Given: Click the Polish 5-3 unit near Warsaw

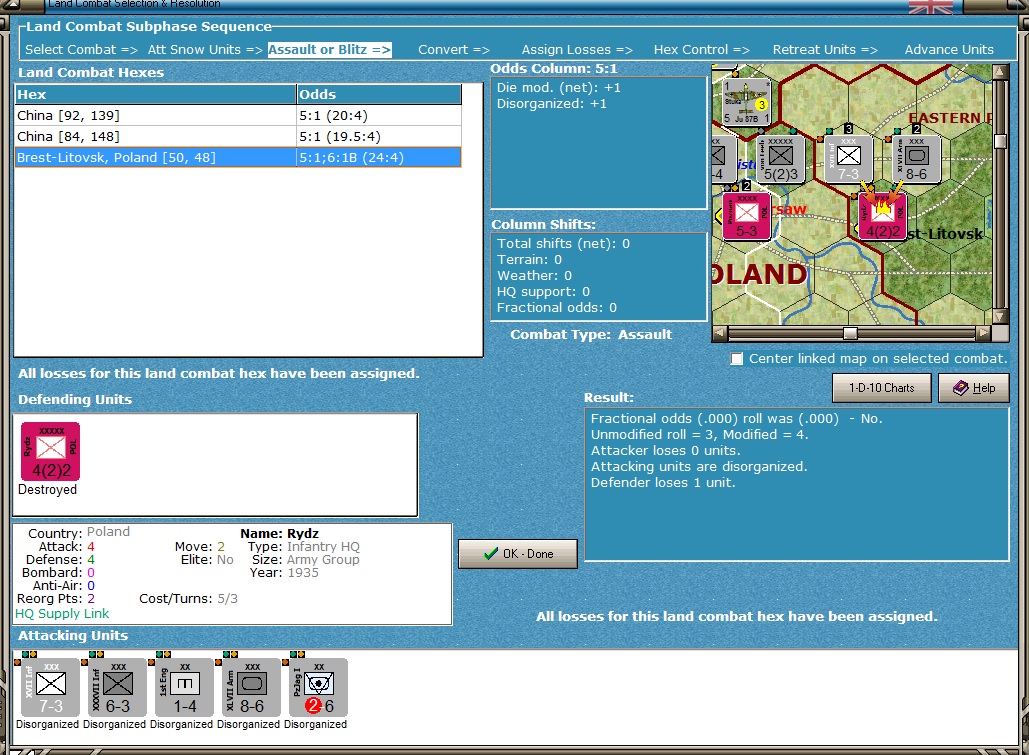Looking at the screenshot, I should (746, 216).
